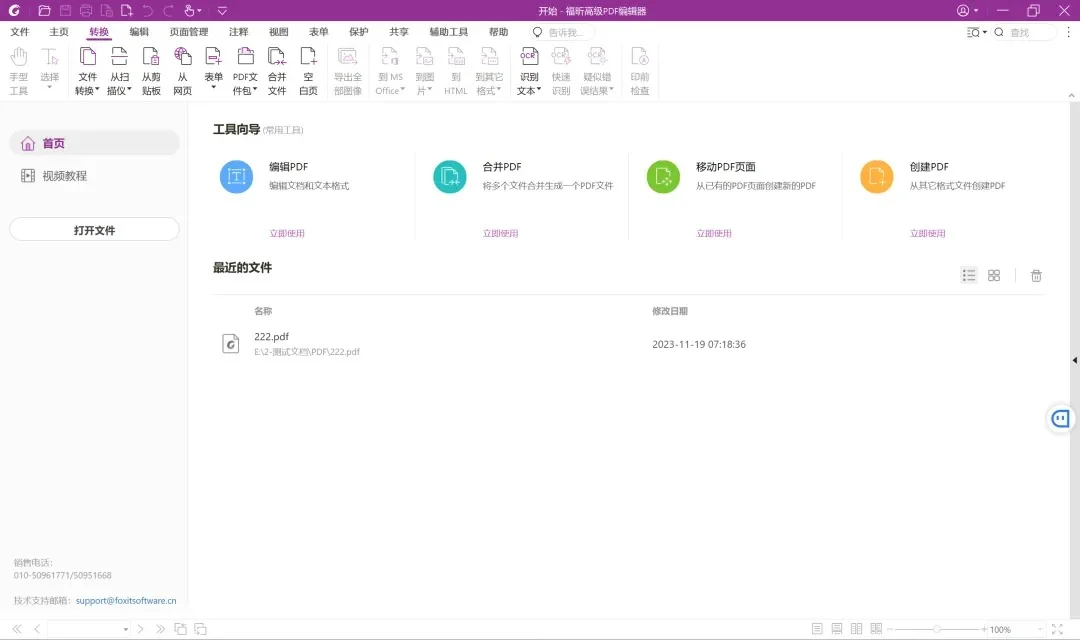
Task: Click the 修改日期 column header
Action: (x=670, y=311)
